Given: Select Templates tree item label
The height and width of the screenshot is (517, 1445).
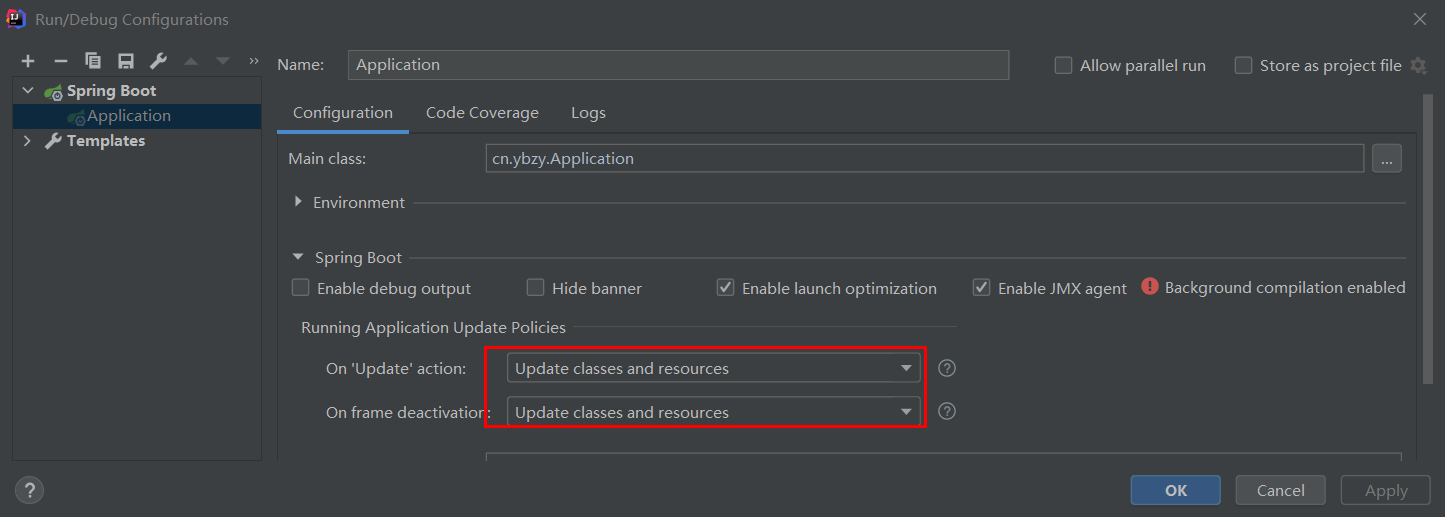Looking at the screenshot, I should coord(106,141).
